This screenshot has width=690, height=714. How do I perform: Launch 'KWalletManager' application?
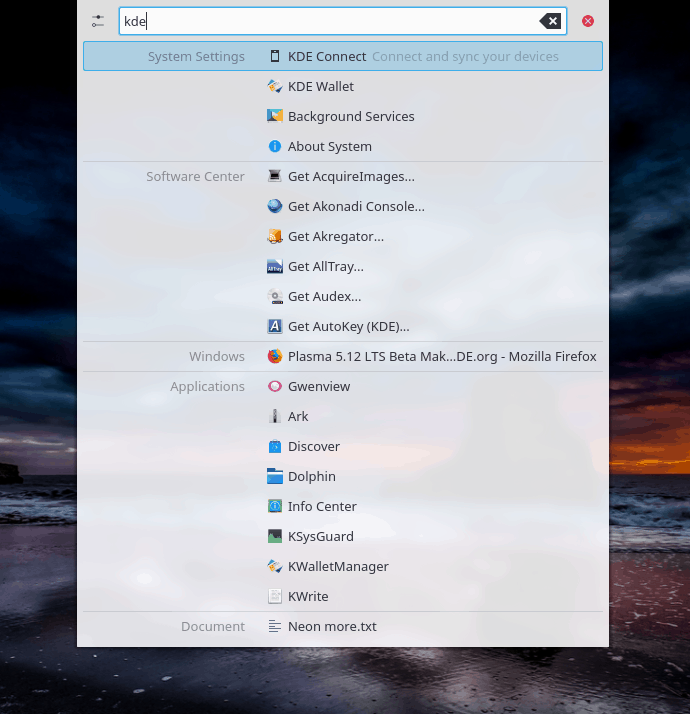(338, 566)
